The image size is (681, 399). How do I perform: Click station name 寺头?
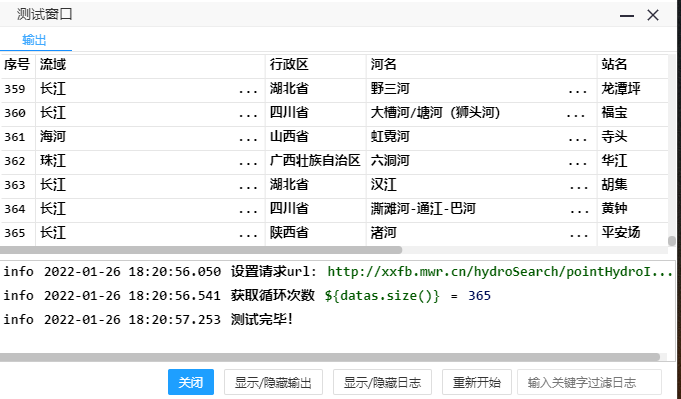click(614, 137)
